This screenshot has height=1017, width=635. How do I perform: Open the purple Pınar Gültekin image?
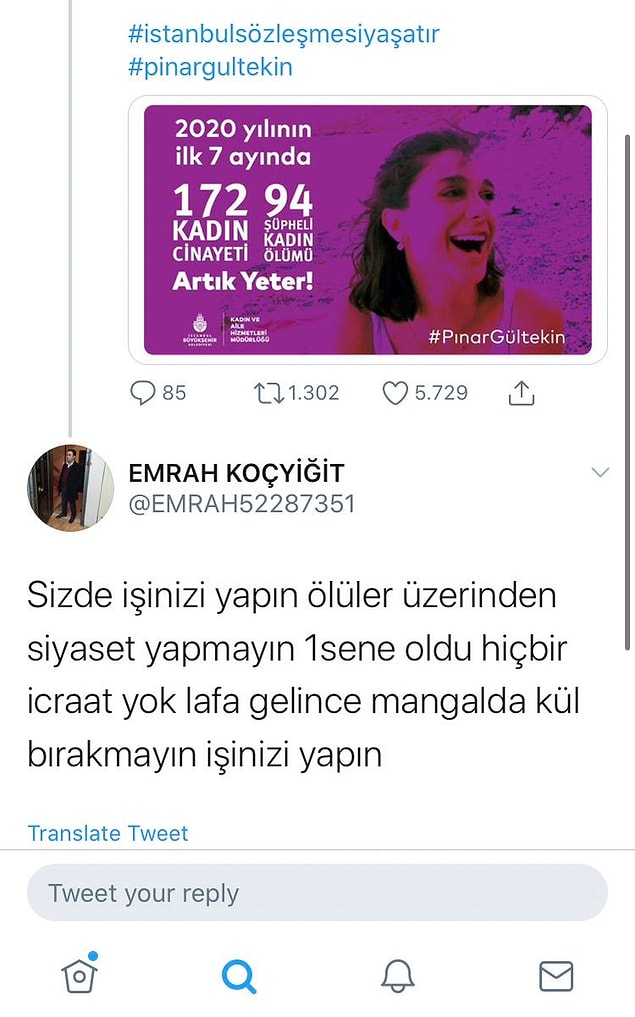pos(368,230)
